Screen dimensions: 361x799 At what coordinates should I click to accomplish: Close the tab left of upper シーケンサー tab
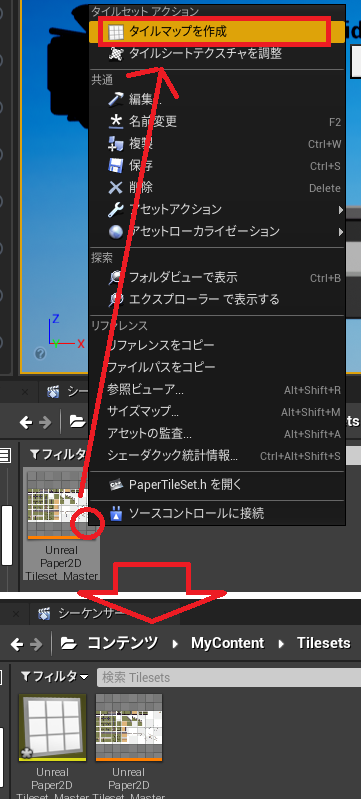tap(25, 392)
